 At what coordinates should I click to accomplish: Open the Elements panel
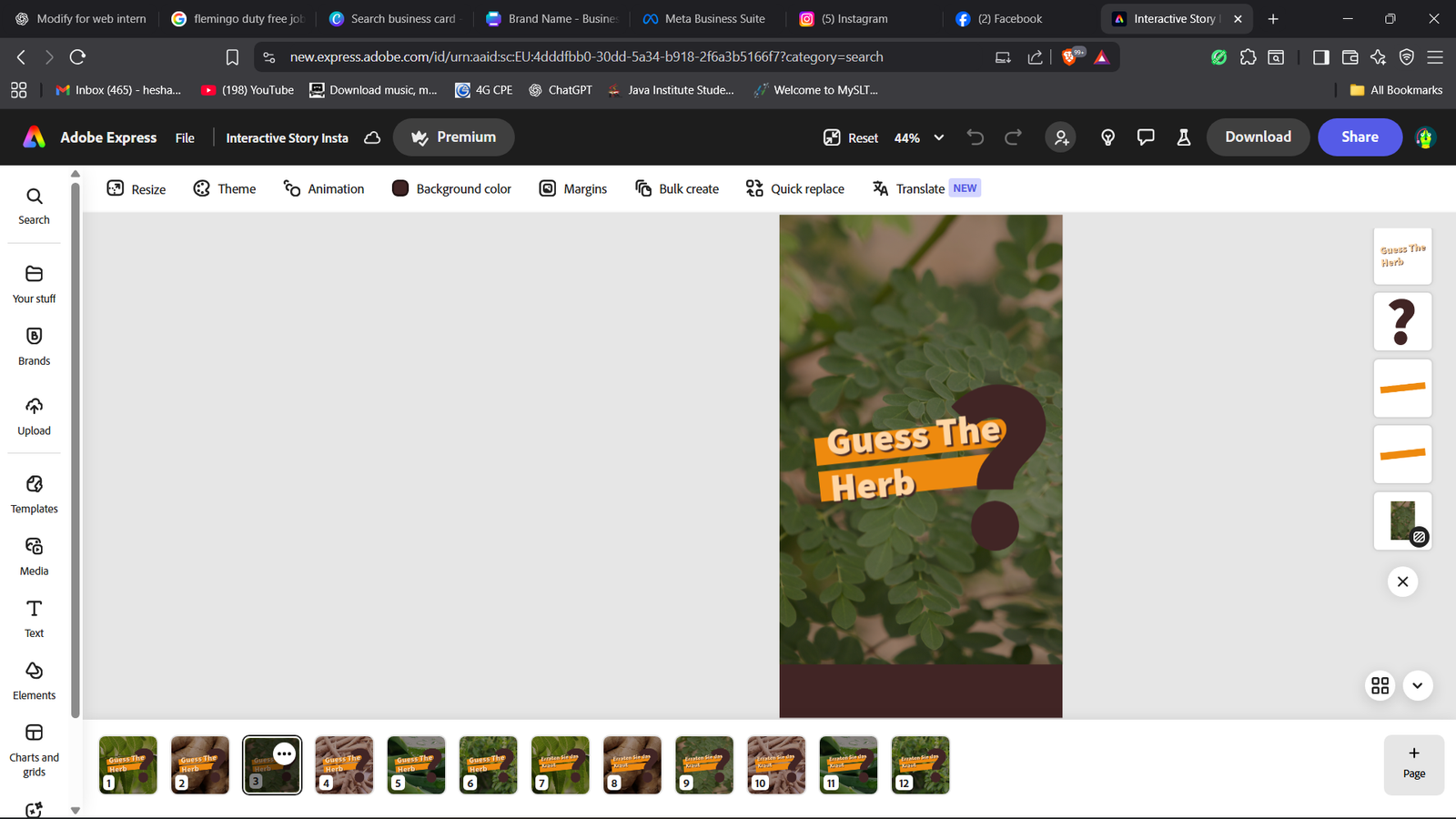pyautogui.click(x=34, y=681)
